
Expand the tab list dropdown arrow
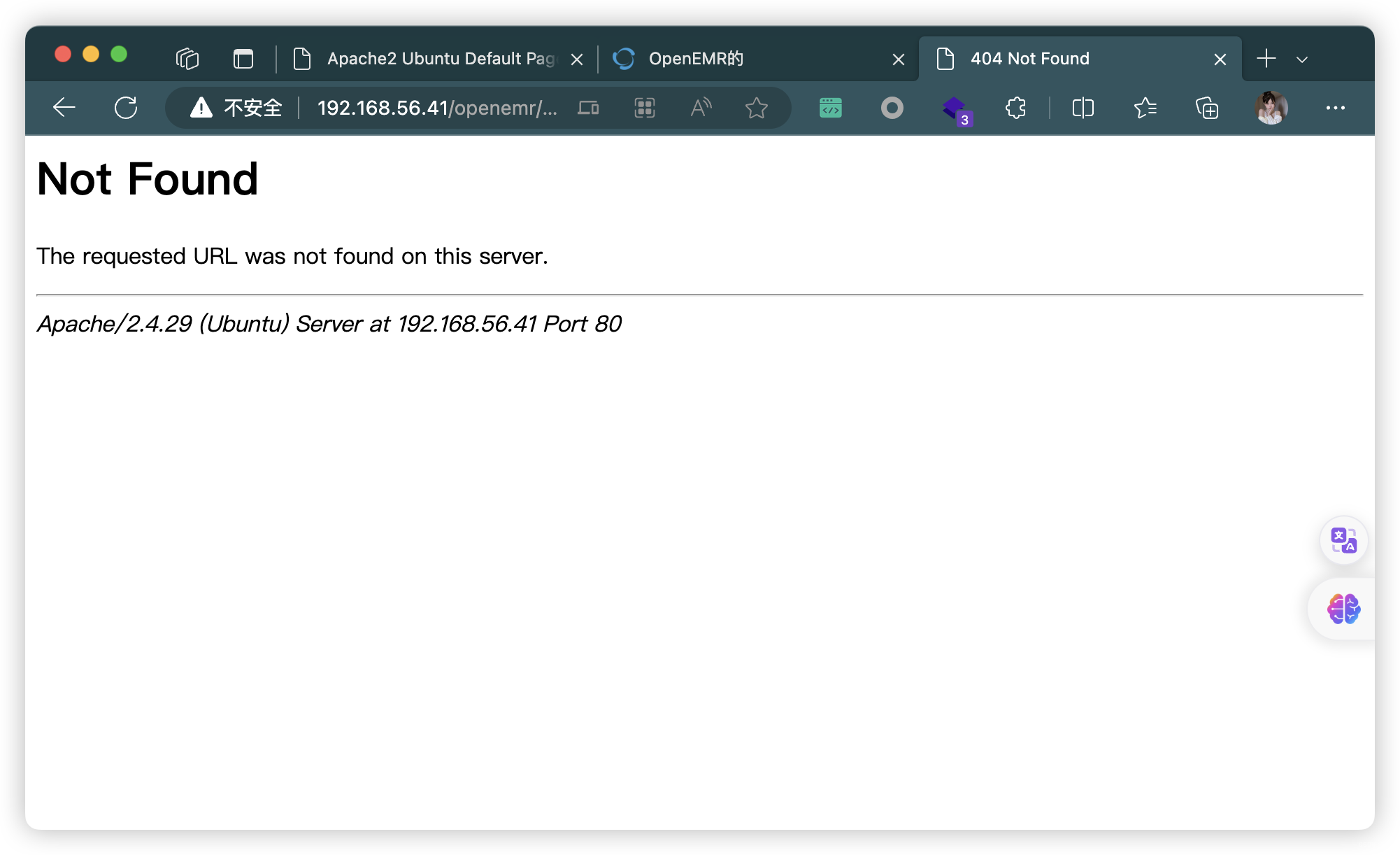[x=1302, y=56]
